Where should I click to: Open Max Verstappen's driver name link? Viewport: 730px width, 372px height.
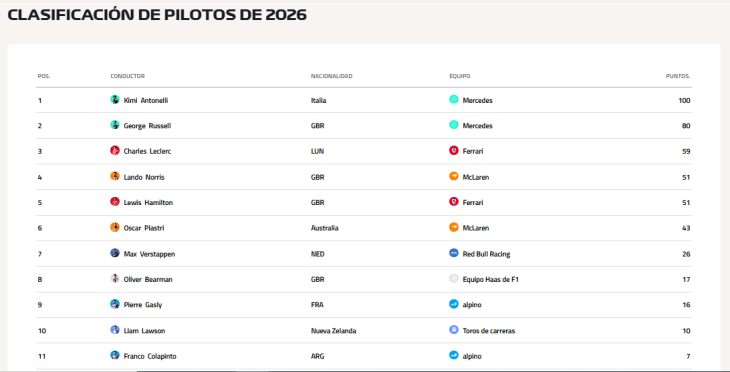pyautogui.click(x=149, y=254)
